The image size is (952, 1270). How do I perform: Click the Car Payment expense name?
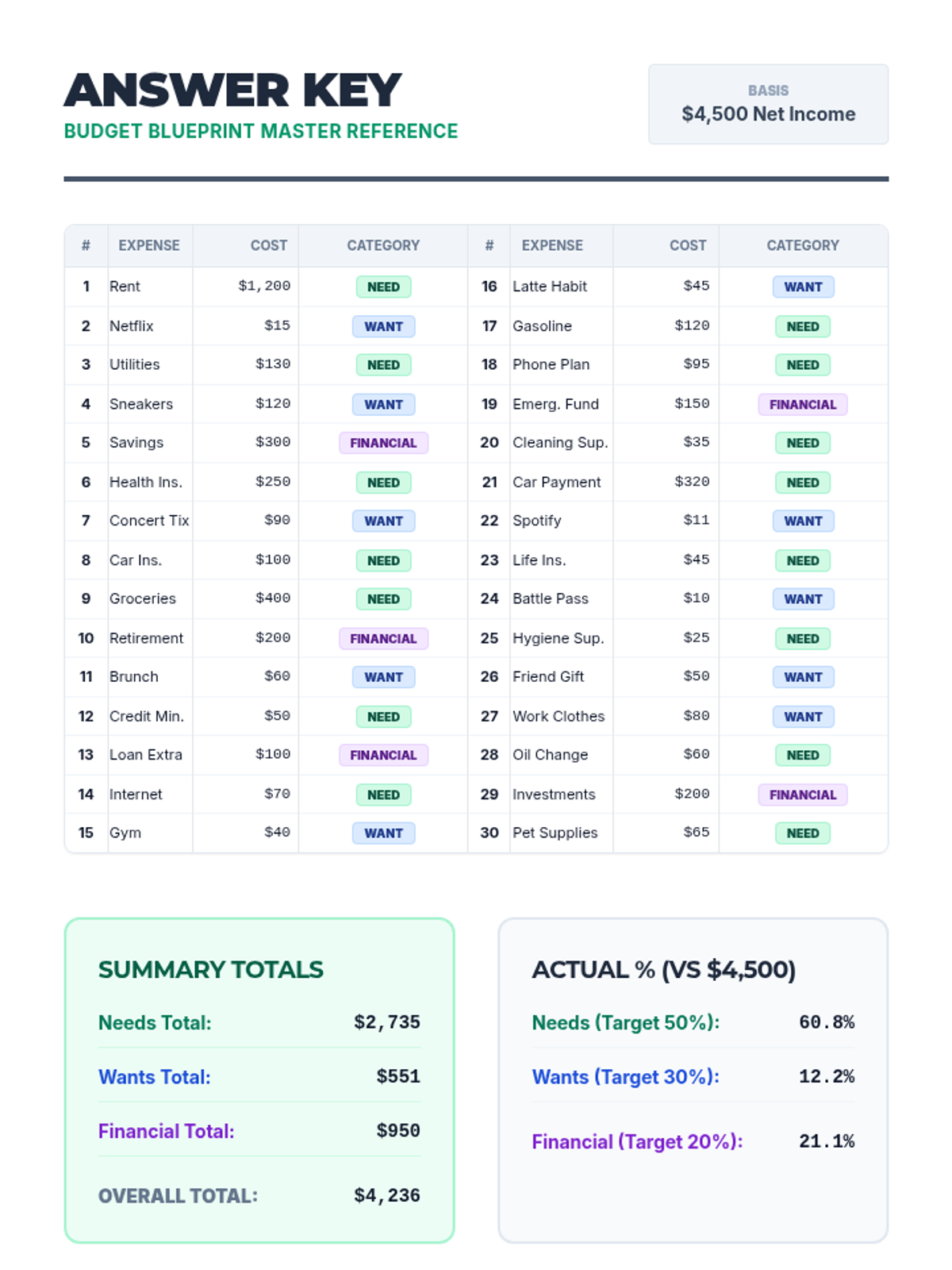coord(556,482)
